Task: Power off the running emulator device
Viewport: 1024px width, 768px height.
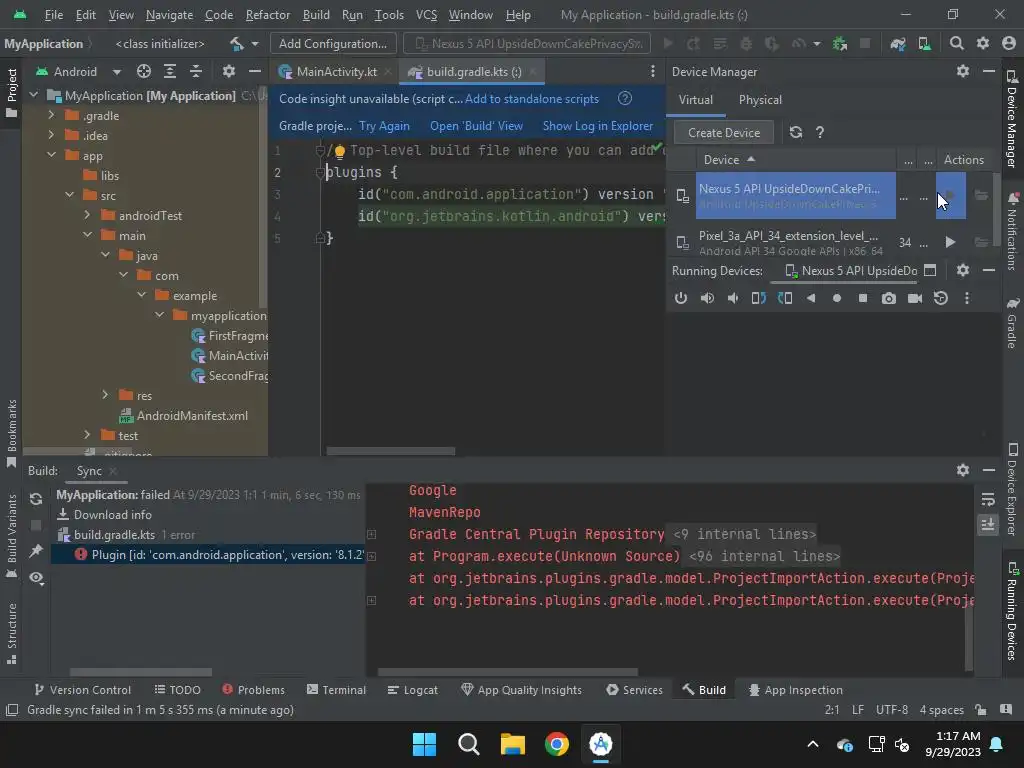Action: pyautogui.click(x=680, y=298)
